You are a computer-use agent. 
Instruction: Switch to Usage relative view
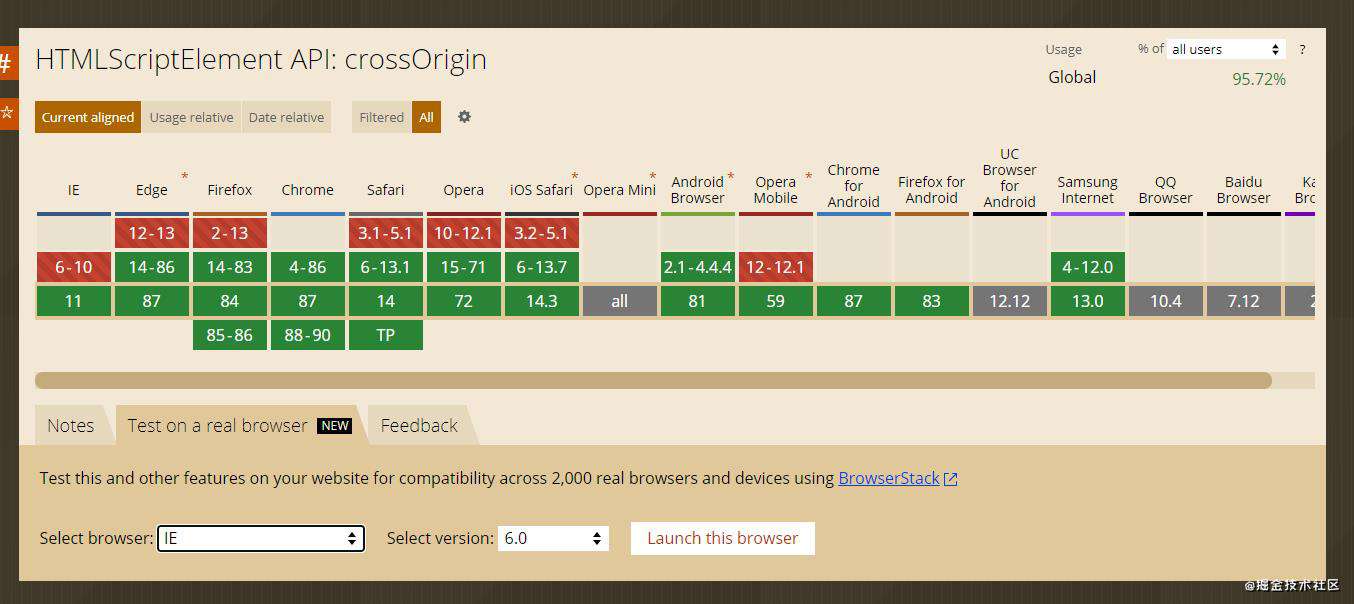pyautogui.click(x=191, y=117)
